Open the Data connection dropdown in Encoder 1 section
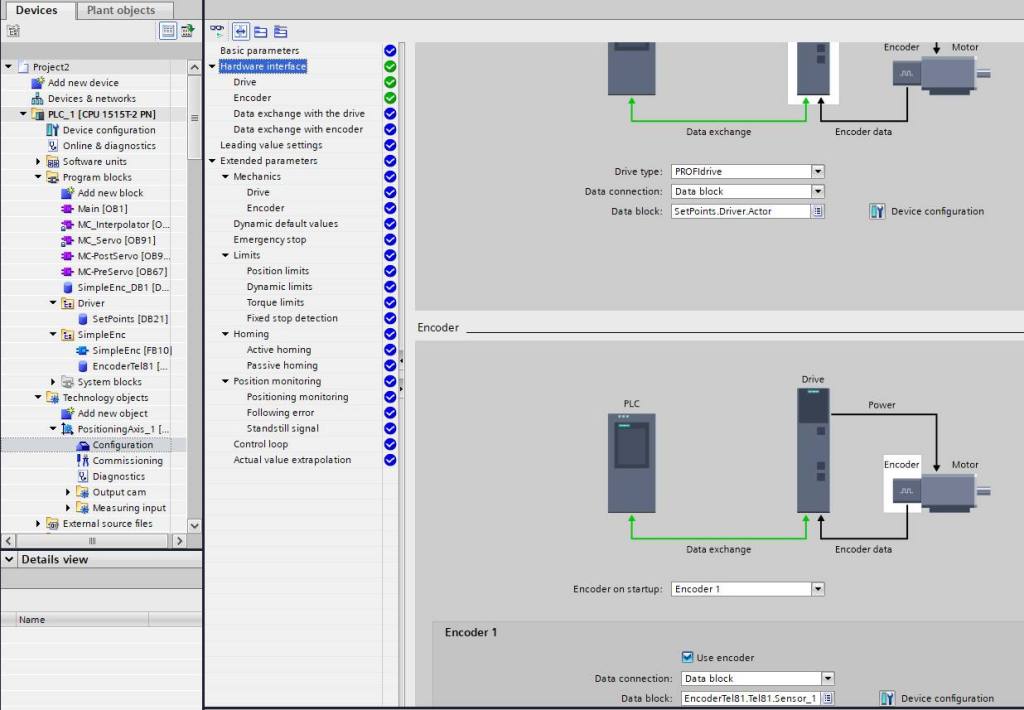This screenshot has height=710, width=1024. 827,677
